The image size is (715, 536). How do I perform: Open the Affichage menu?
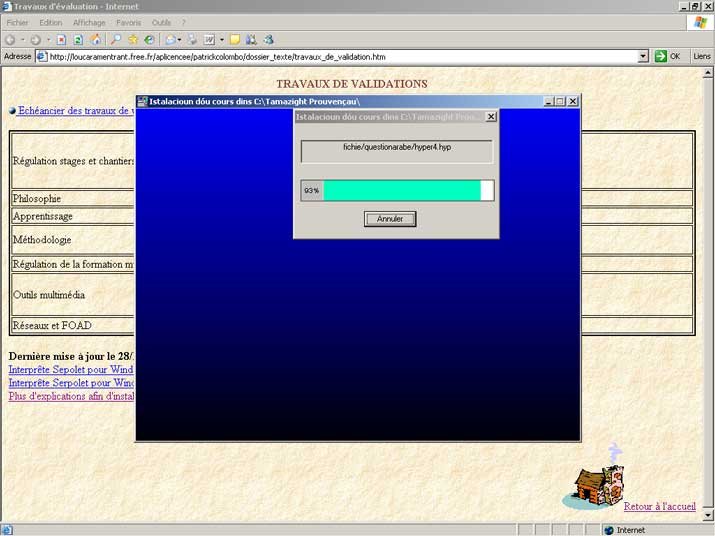click(89, 22)
